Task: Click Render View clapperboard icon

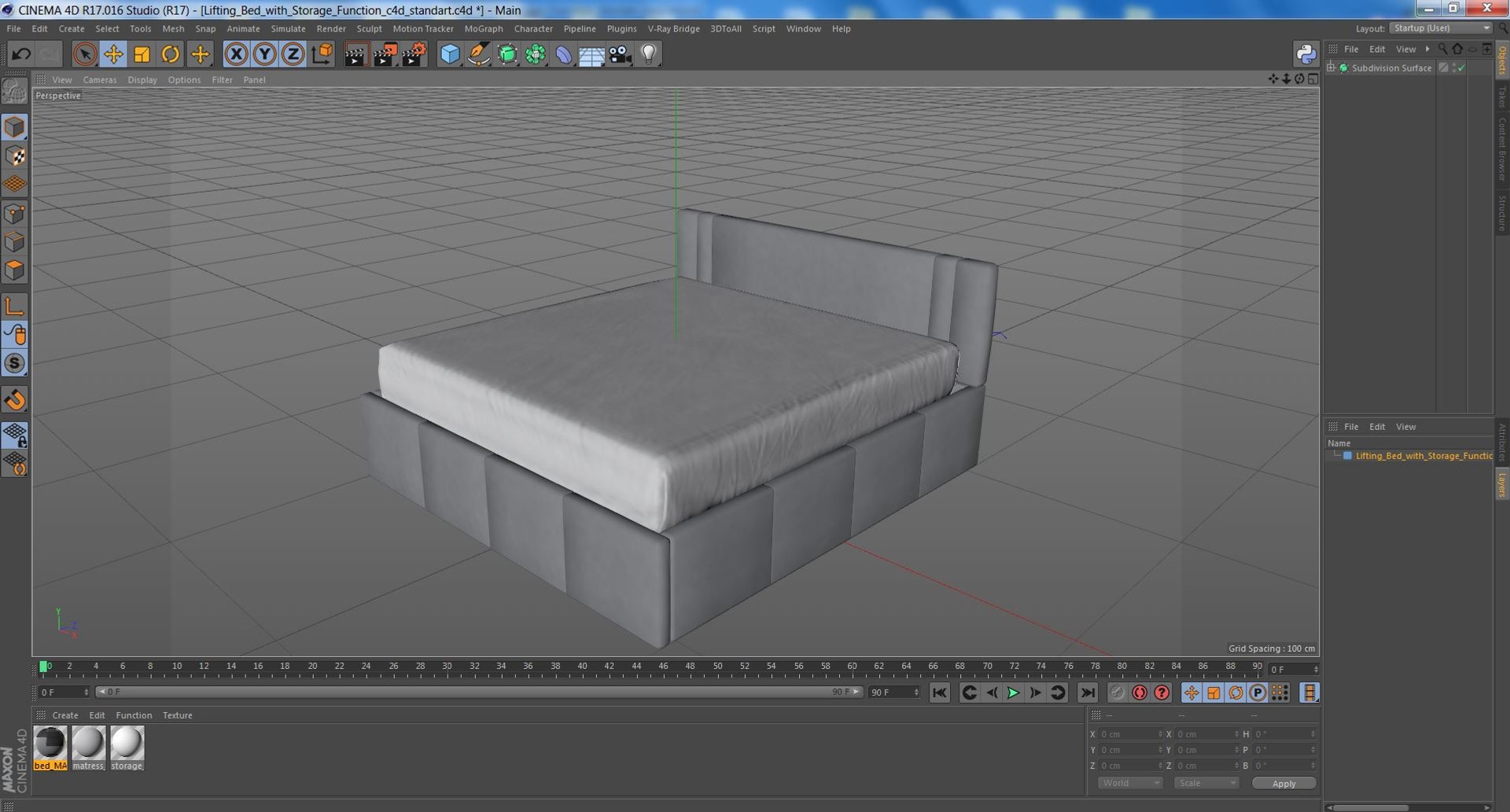Action: pyautogui.click(x=355, y=54)
